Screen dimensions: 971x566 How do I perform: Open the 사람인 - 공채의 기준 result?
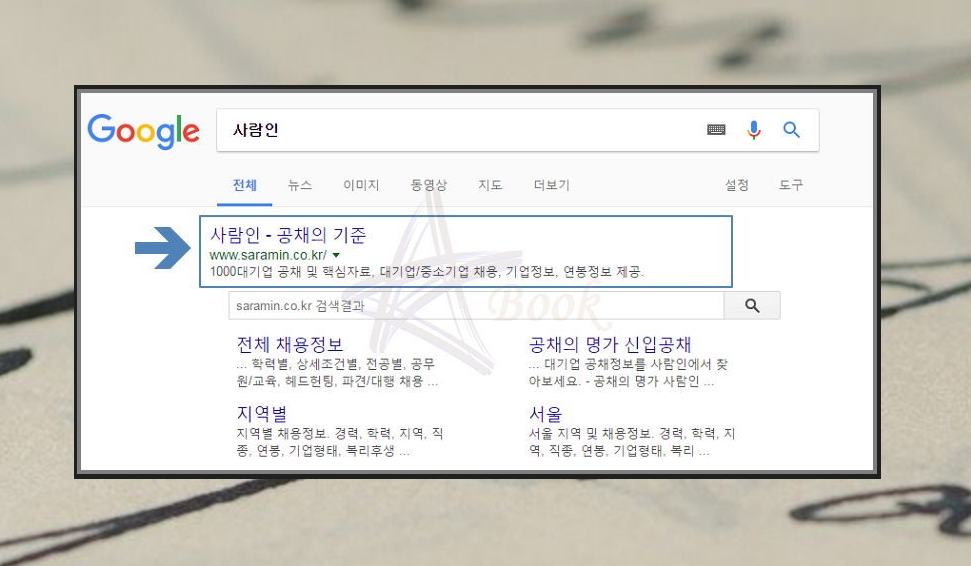point(288,235)
